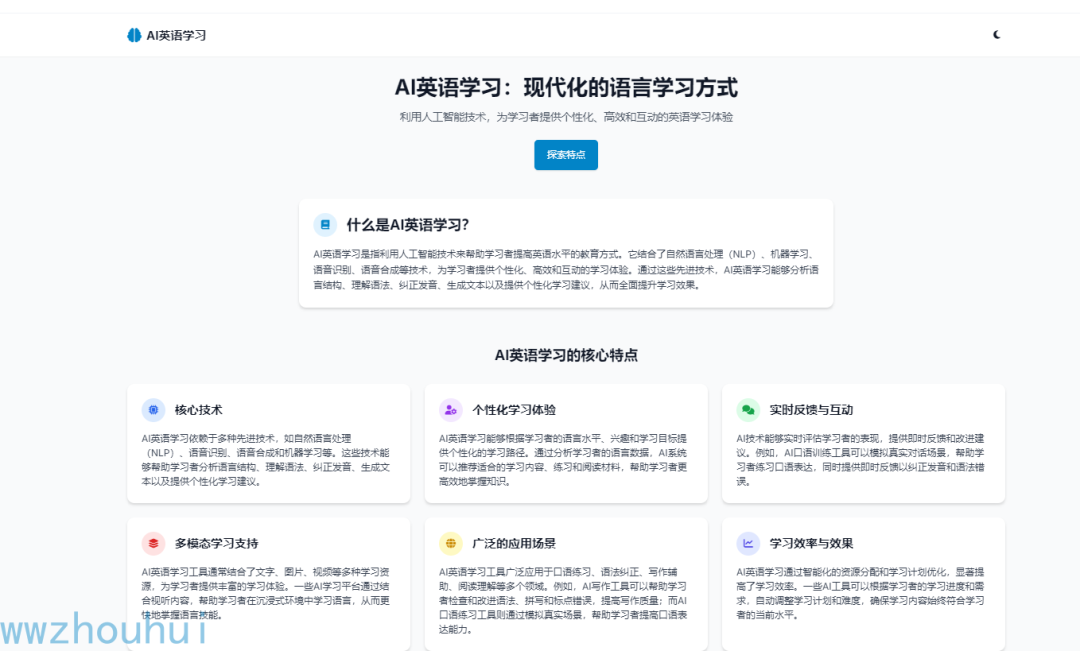Click the description paragraph in 什么是AI英语学习 card
The image size is (1080, 651).
tap(565, 269)
